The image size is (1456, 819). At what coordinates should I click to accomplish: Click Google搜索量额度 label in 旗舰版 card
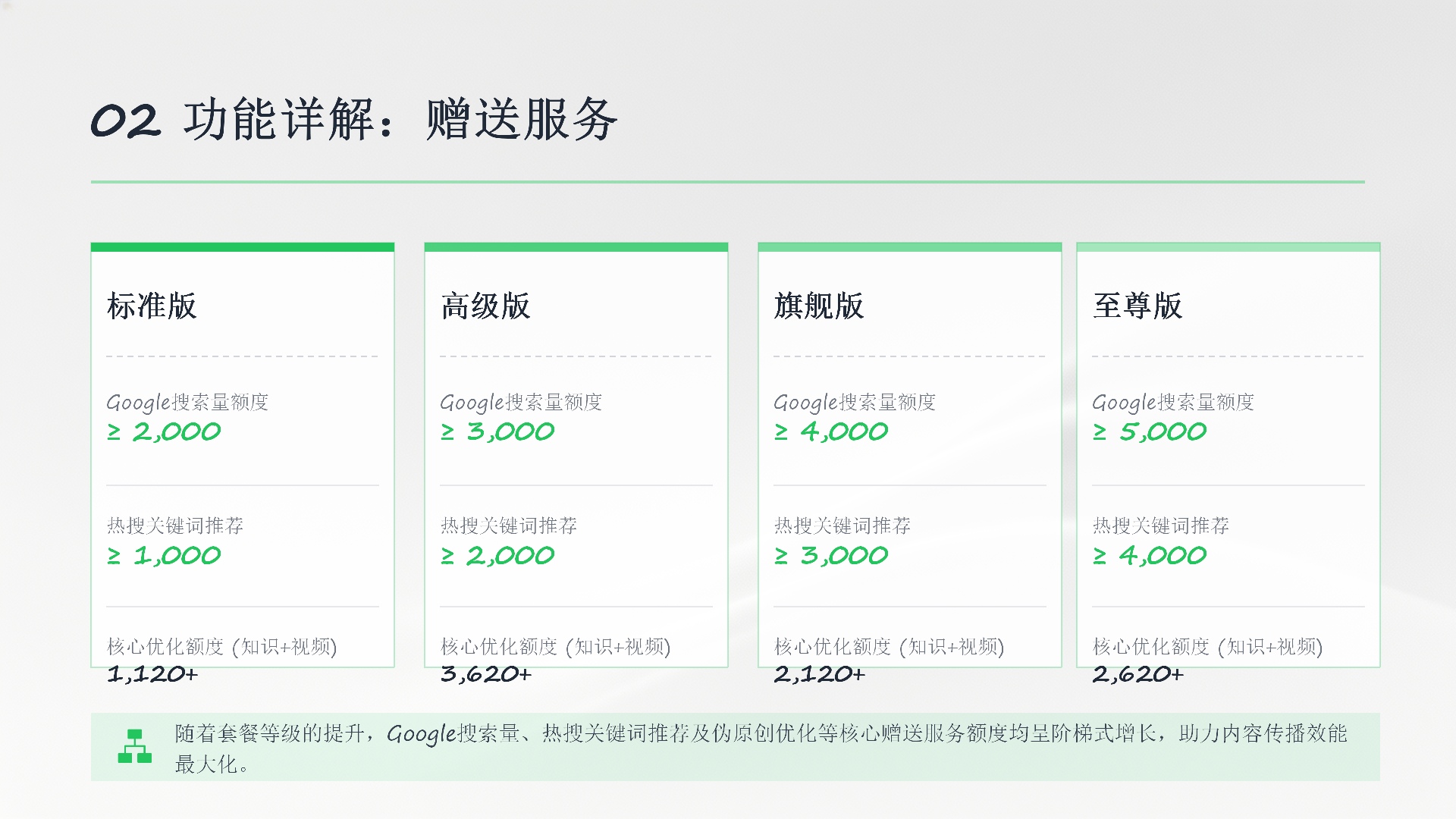(855, 402)
